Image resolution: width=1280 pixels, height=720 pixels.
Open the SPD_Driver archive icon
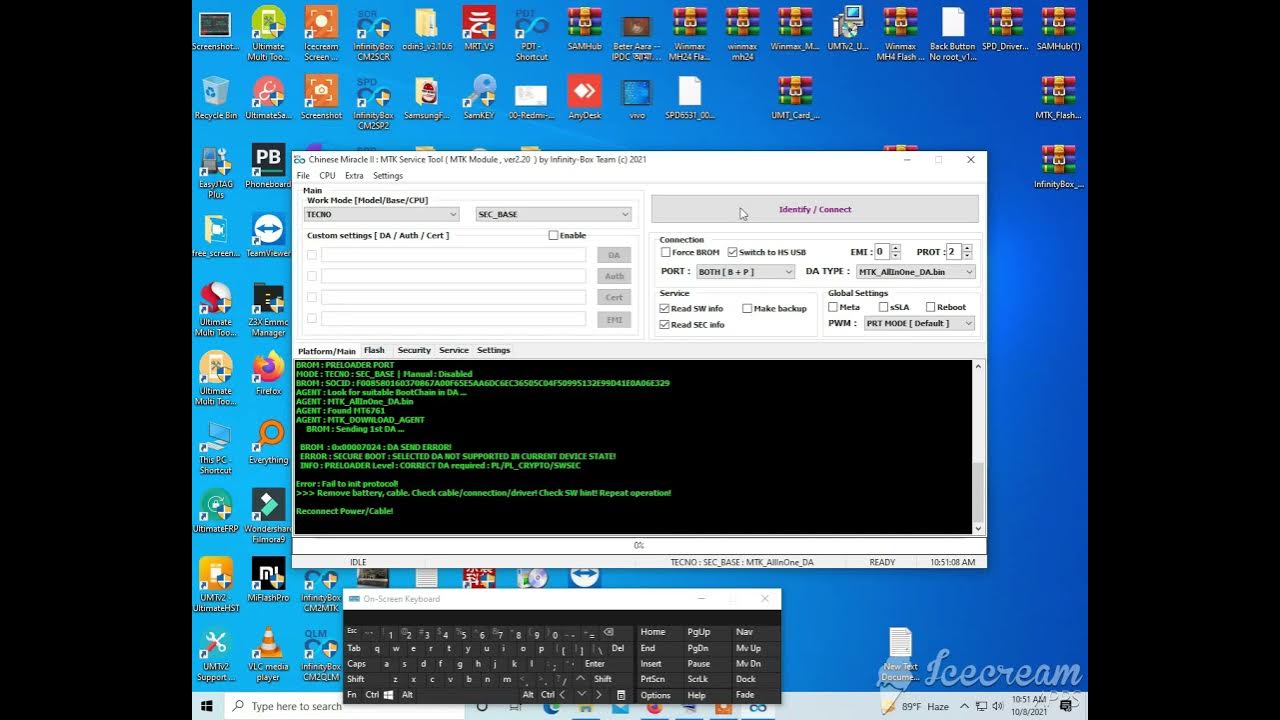click(x=1005, y=28)
